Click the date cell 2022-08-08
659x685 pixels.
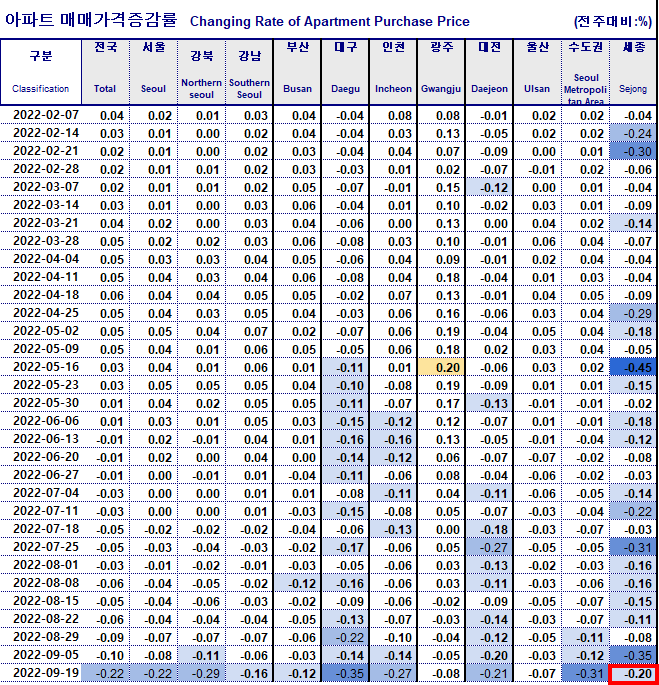pos(41,583)
